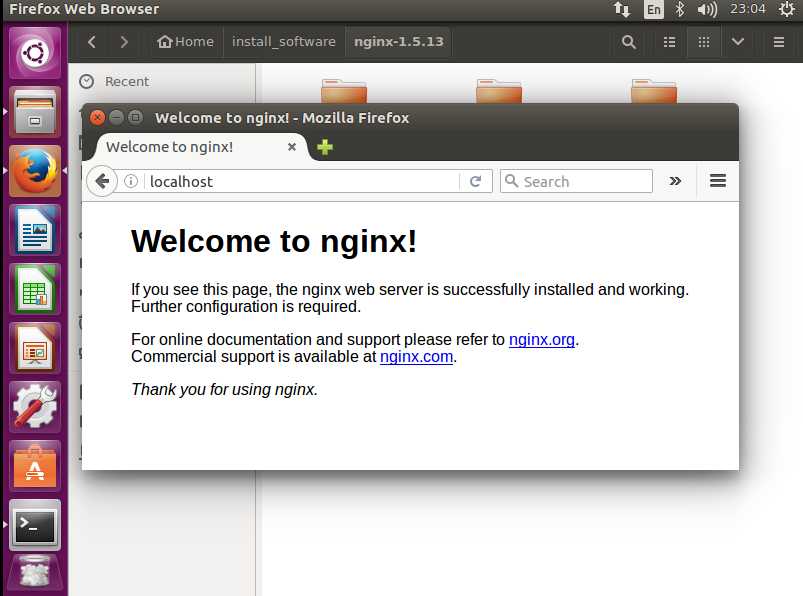Open third folder in Files window

coord(654,91)
